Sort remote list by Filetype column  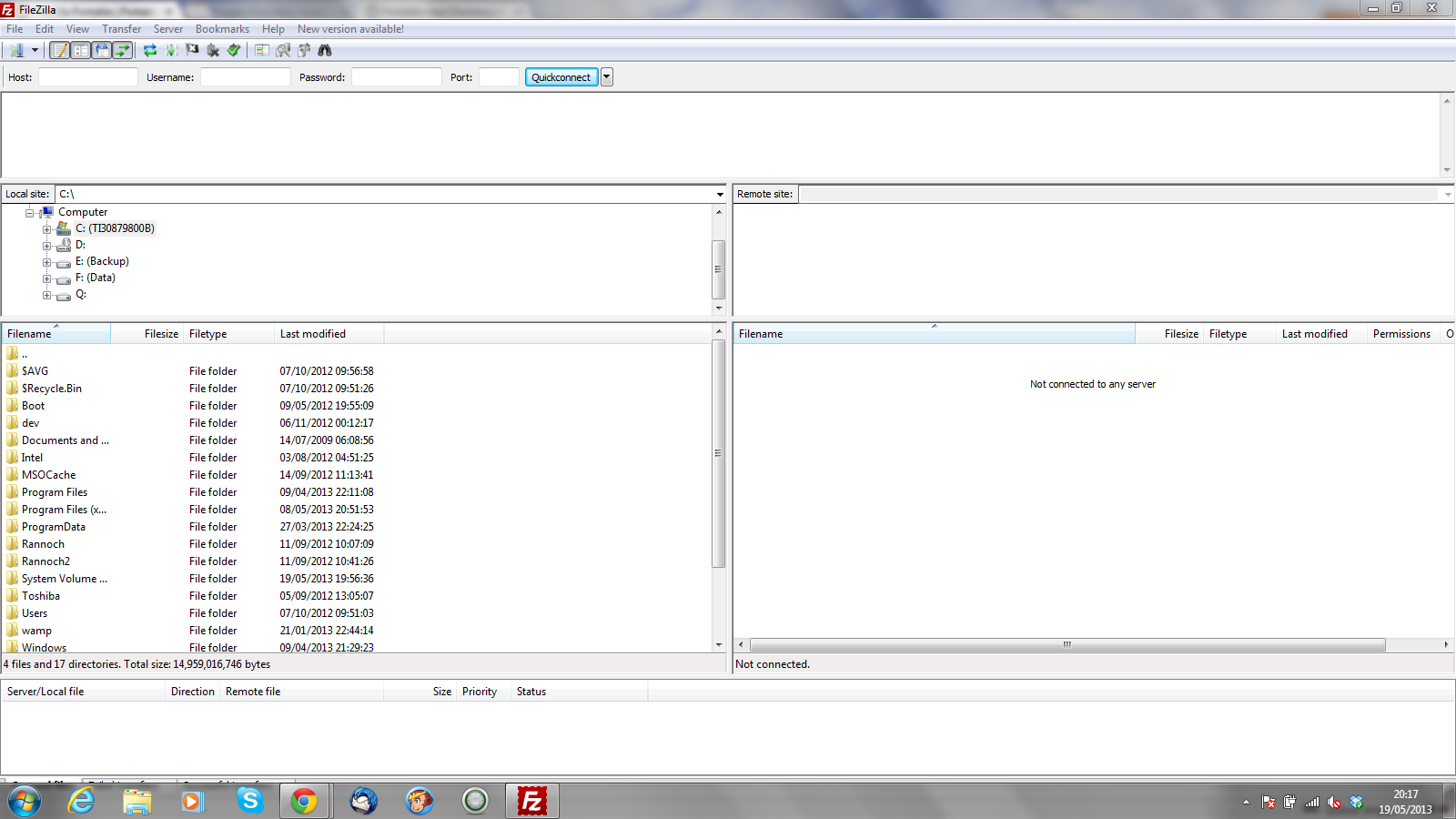(x=1240, y=334)
